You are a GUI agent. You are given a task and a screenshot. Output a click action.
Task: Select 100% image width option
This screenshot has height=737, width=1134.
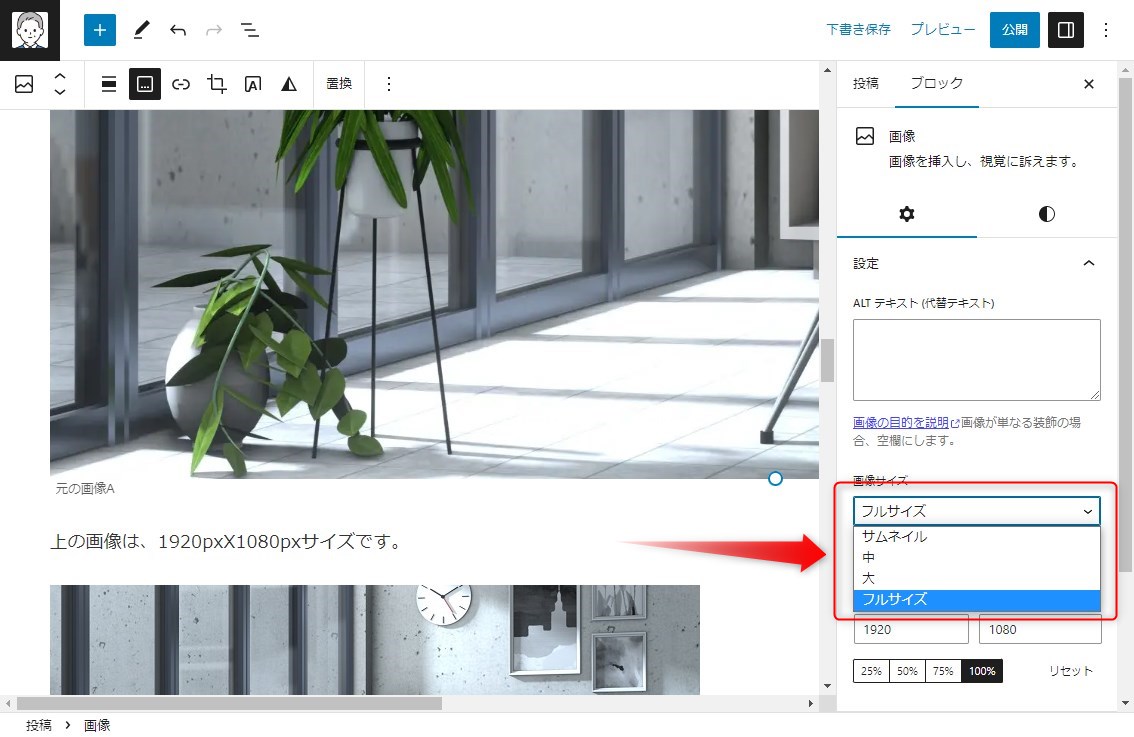coord(980,671)
